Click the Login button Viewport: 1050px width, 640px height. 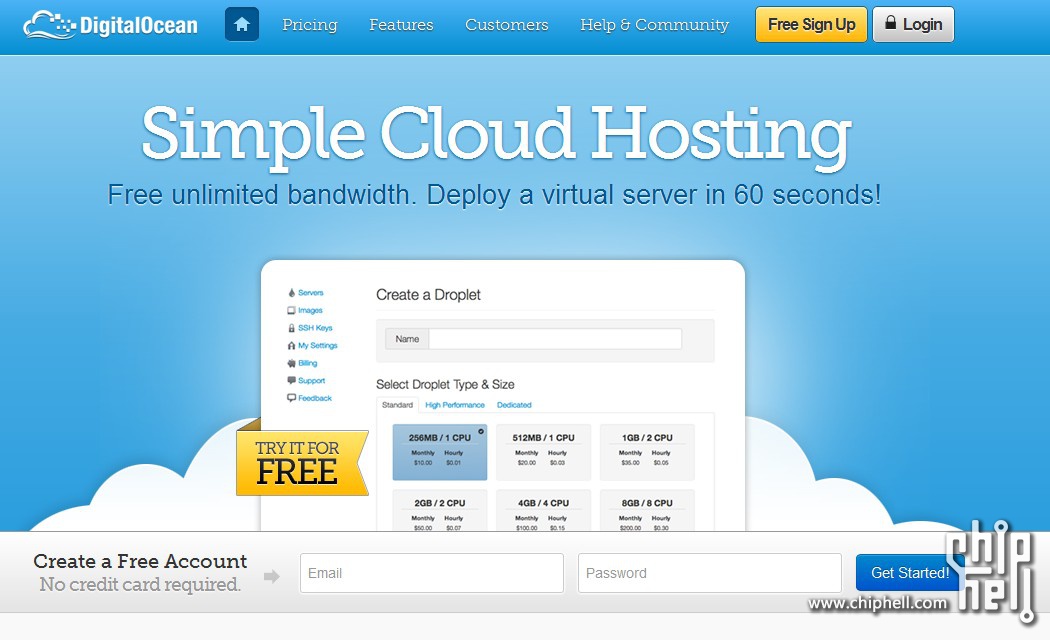tap(913, 25)
